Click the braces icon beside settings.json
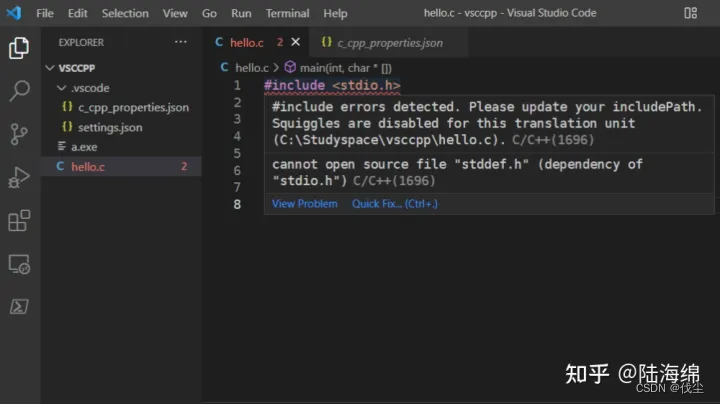720x404 pixels. (x=67, y=127)
